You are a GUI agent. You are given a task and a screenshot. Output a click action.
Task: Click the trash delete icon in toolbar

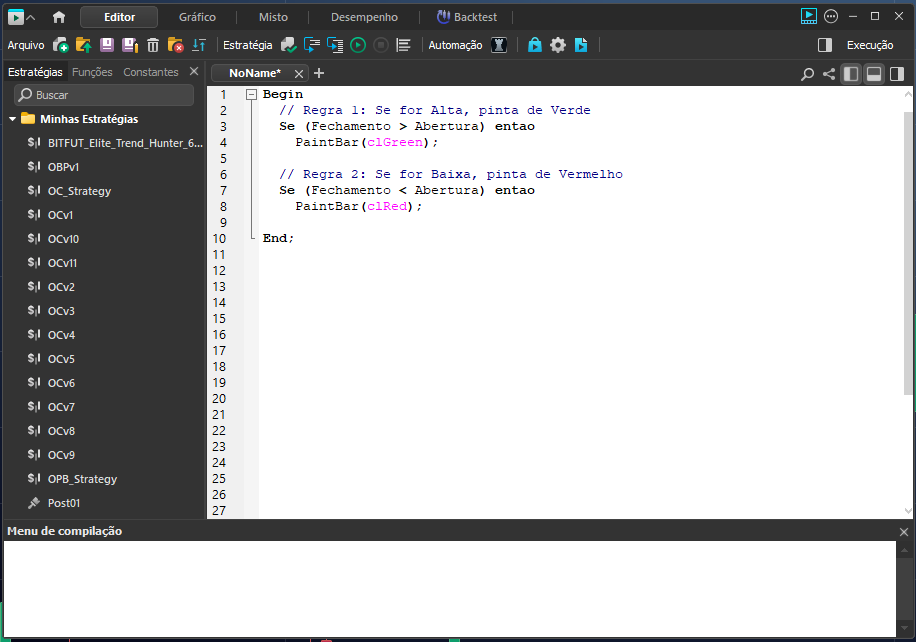153,45
